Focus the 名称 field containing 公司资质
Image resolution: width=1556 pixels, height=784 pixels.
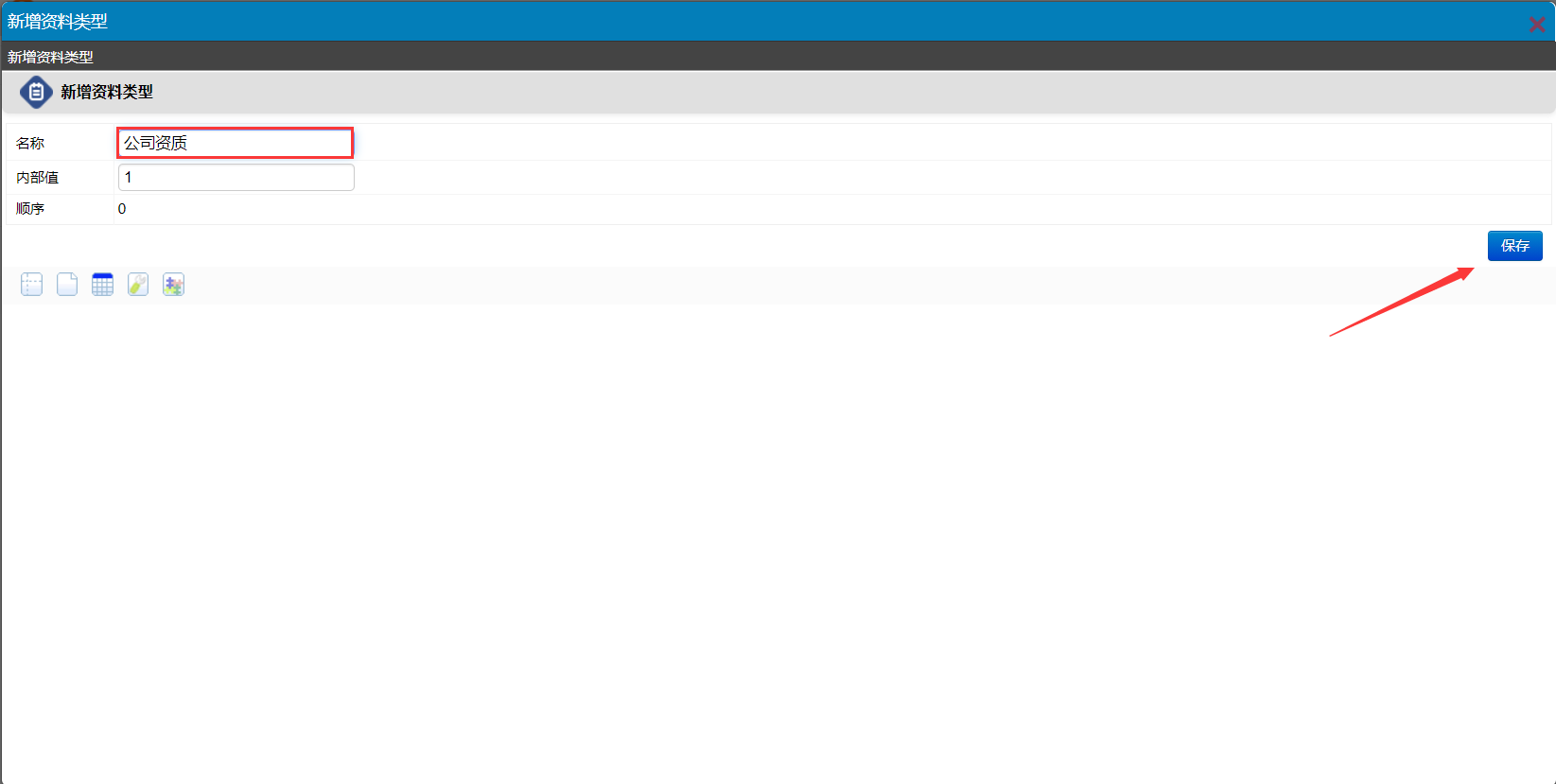pyautogui.click(x=236, y=143)
